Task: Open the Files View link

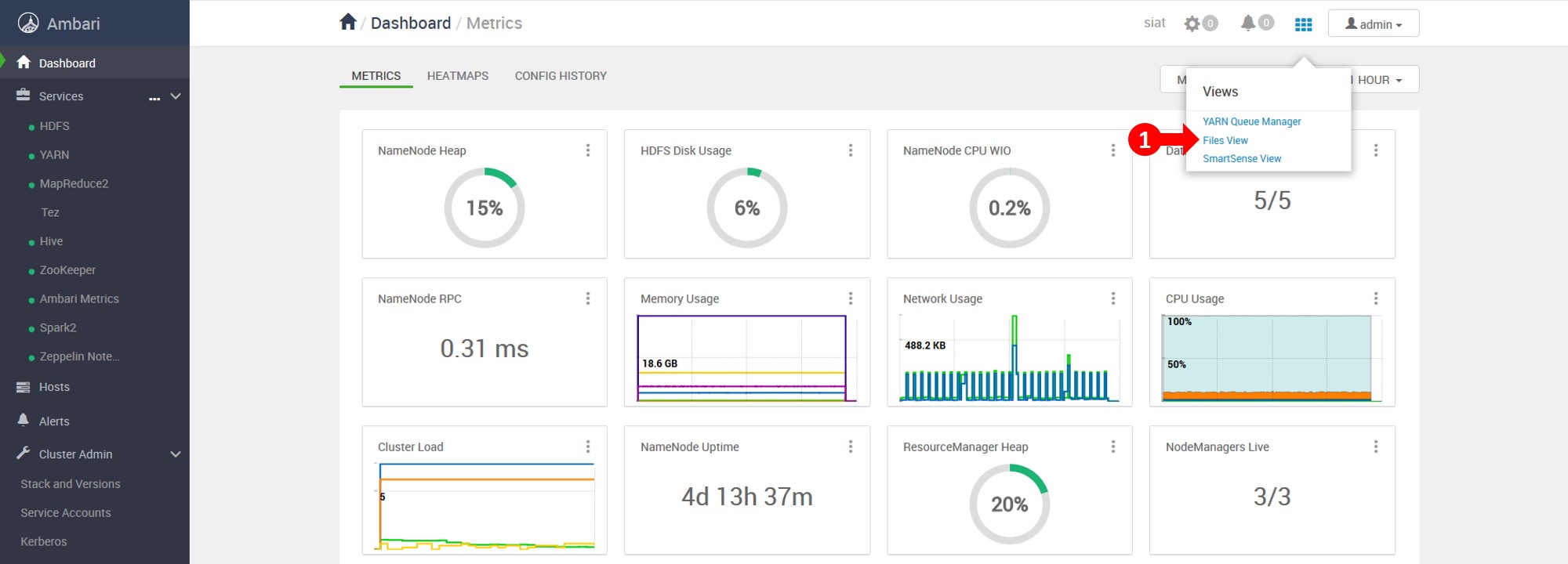Action: click(x=1225, y=140)
